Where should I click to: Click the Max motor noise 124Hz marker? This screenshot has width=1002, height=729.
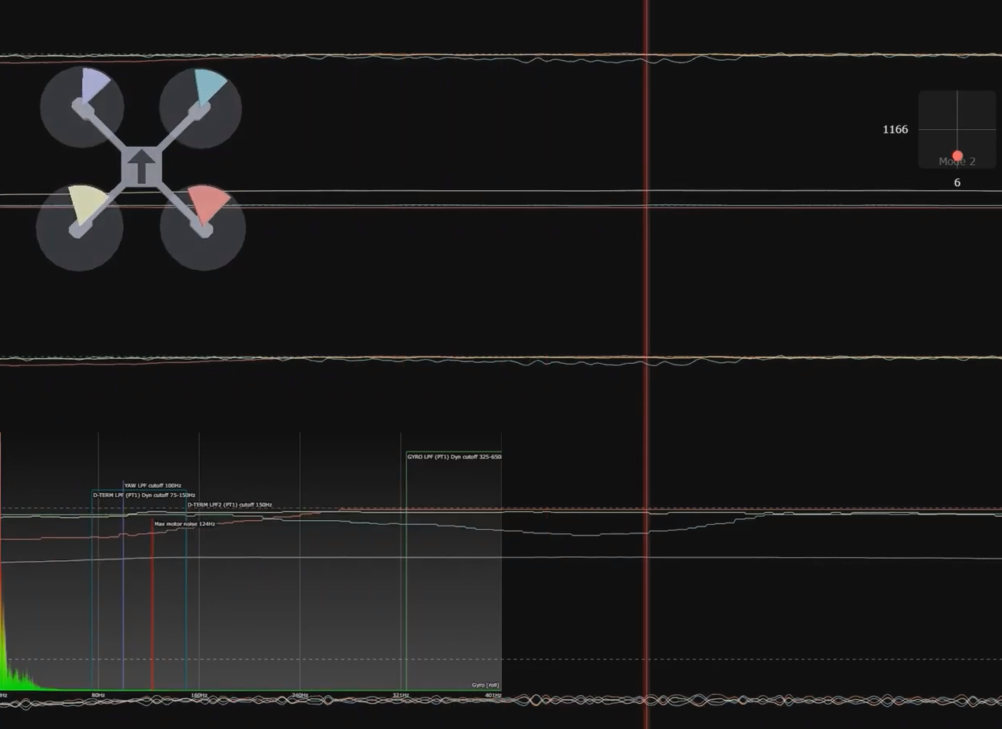click(x=185, y=524)
